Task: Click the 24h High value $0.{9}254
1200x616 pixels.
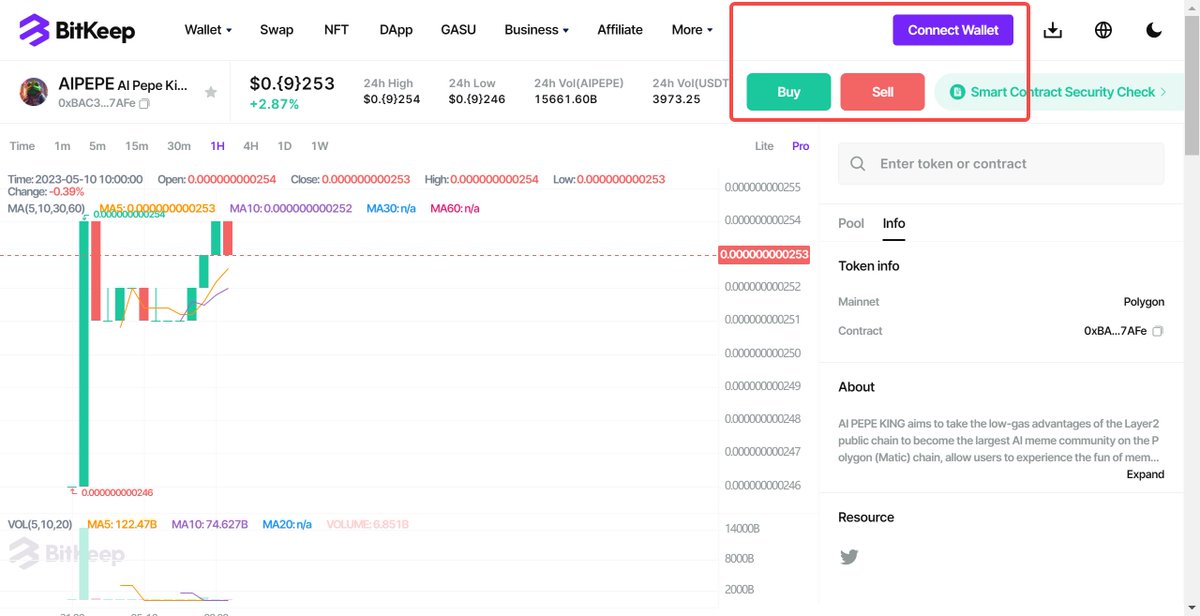Action: coord(391,99)
